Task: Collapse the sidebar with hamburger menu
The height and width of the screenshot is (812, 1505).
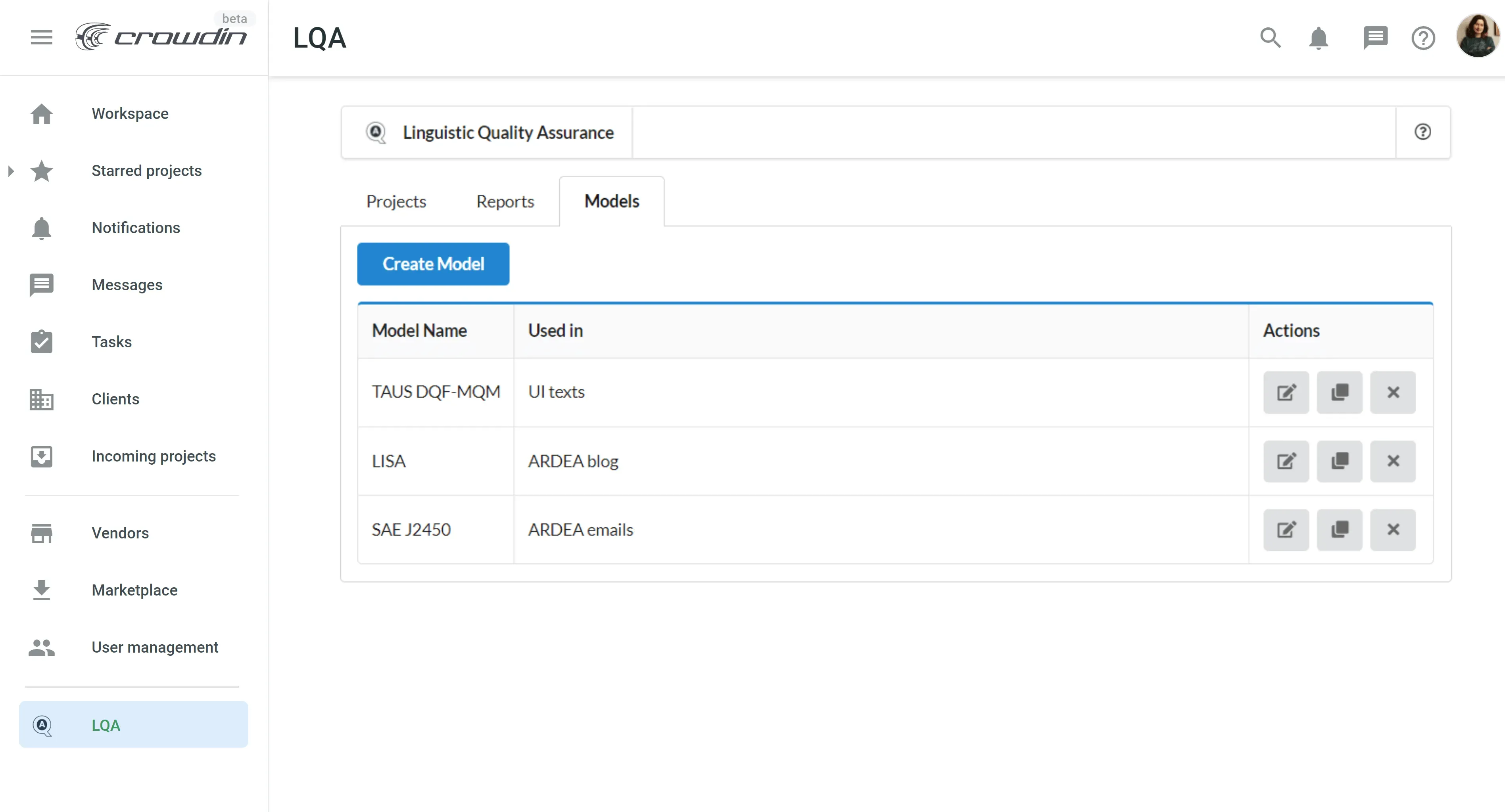Action: click(42, 38)
